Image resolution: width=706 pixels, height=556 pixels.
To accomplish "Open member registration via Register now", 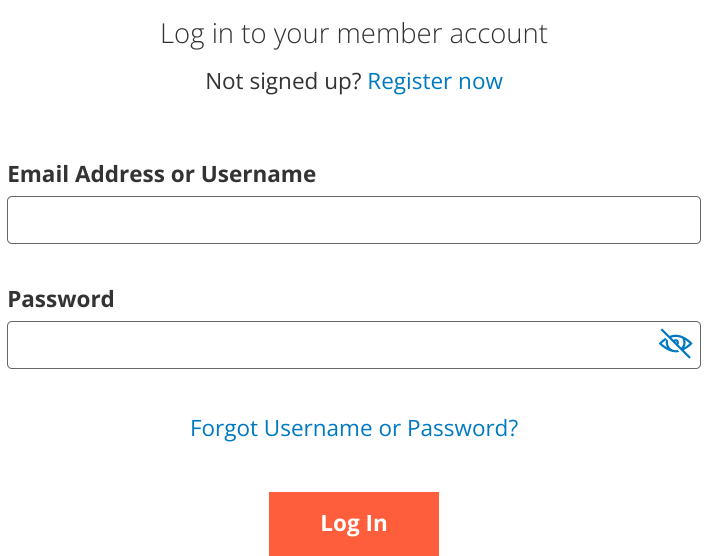I will coord(435,81).
